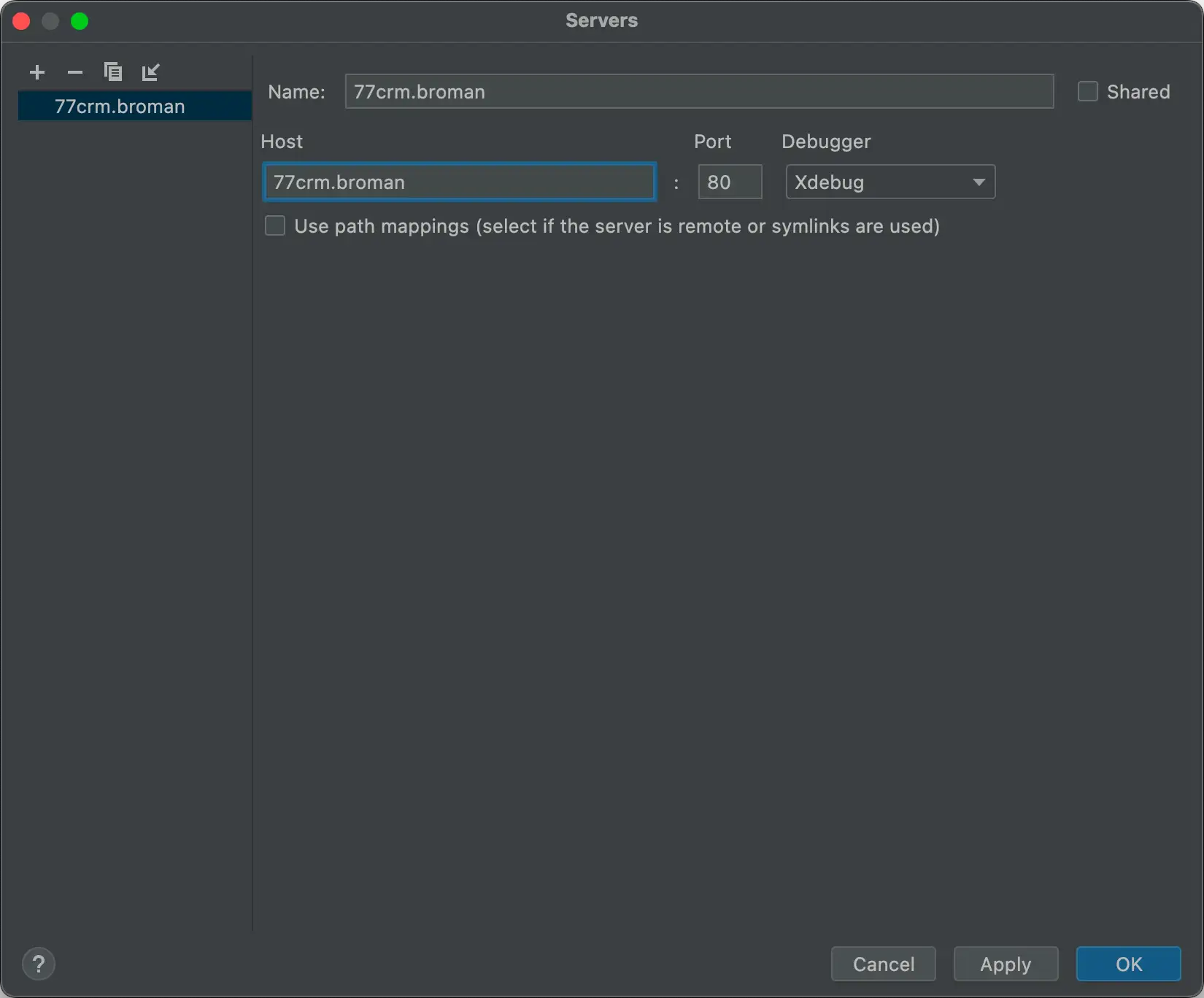The width and height of the screenshot is (1204, 998).
Task: Remove the 77crm.broman server
Action: point(75,72)
